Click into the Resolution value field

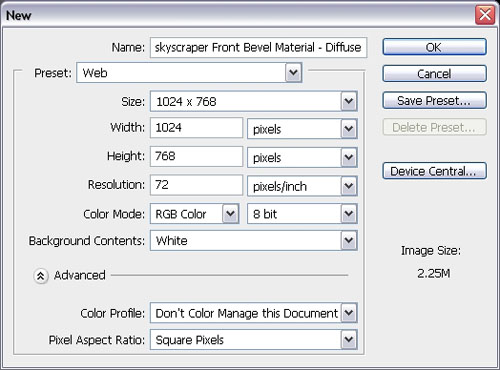pyautogui.click(x=196, y=185)
